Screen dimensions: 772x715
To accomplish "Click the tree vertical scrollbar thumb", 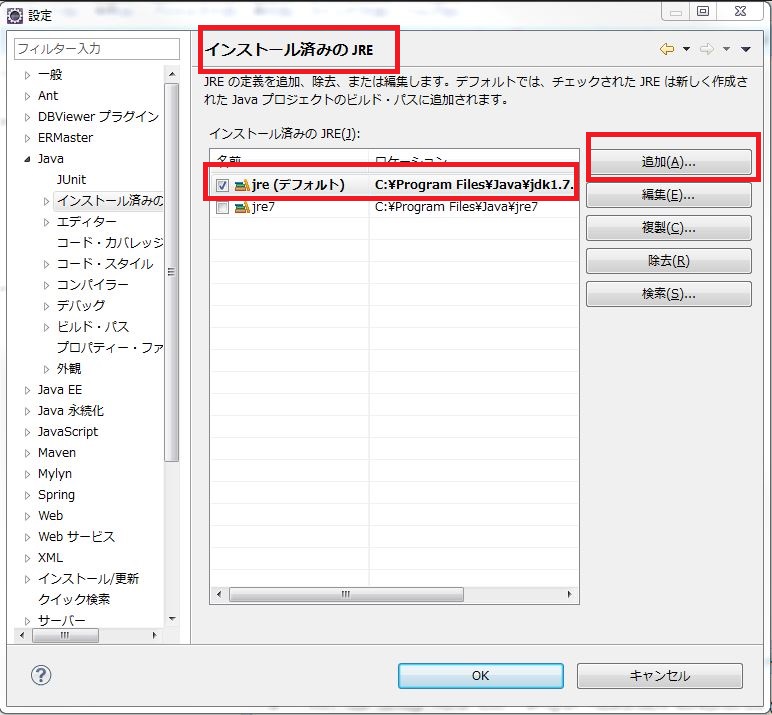I will (x=171, y=272).
